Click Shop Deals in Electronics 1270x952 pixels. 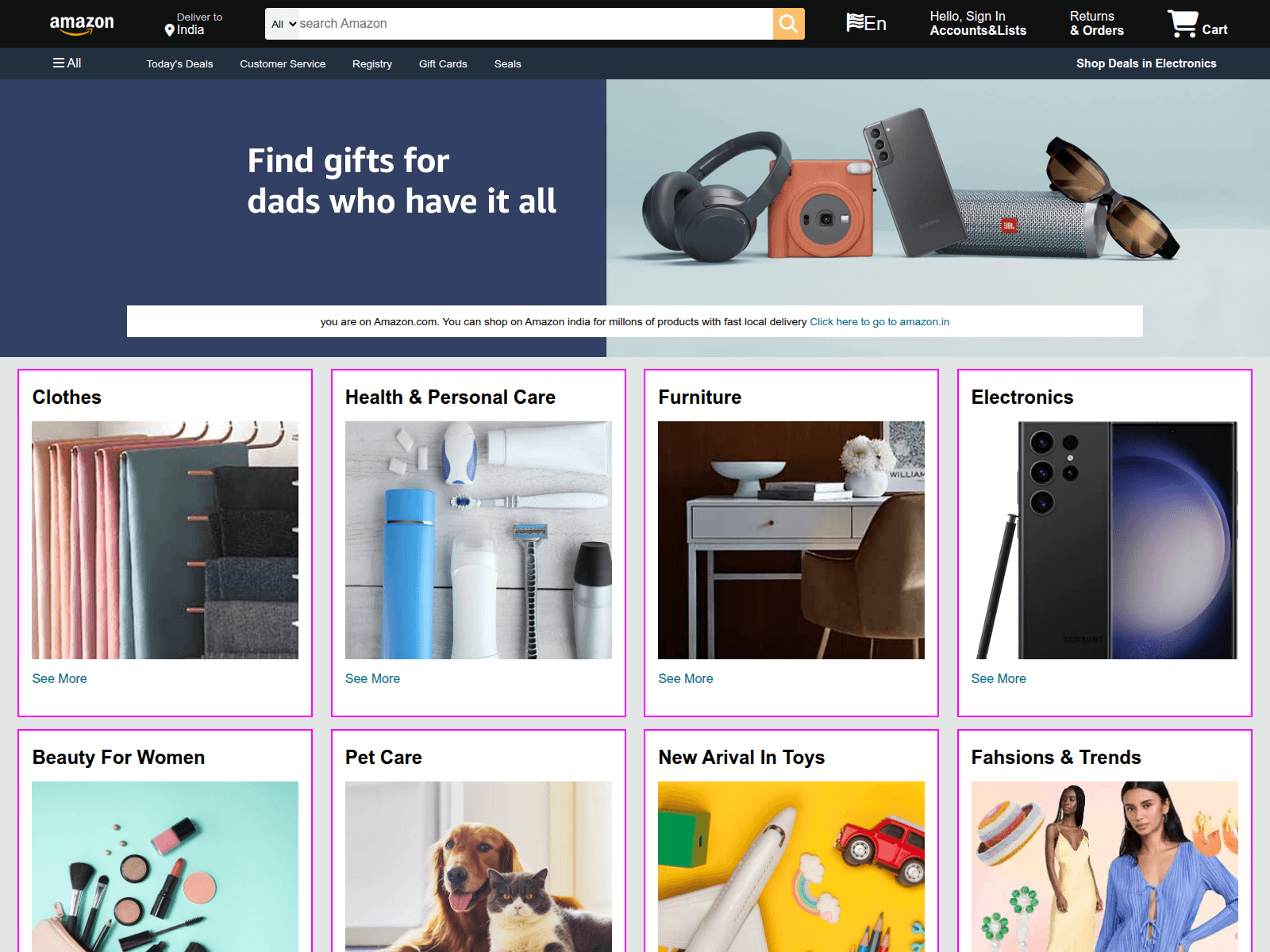coord(1146,63)
